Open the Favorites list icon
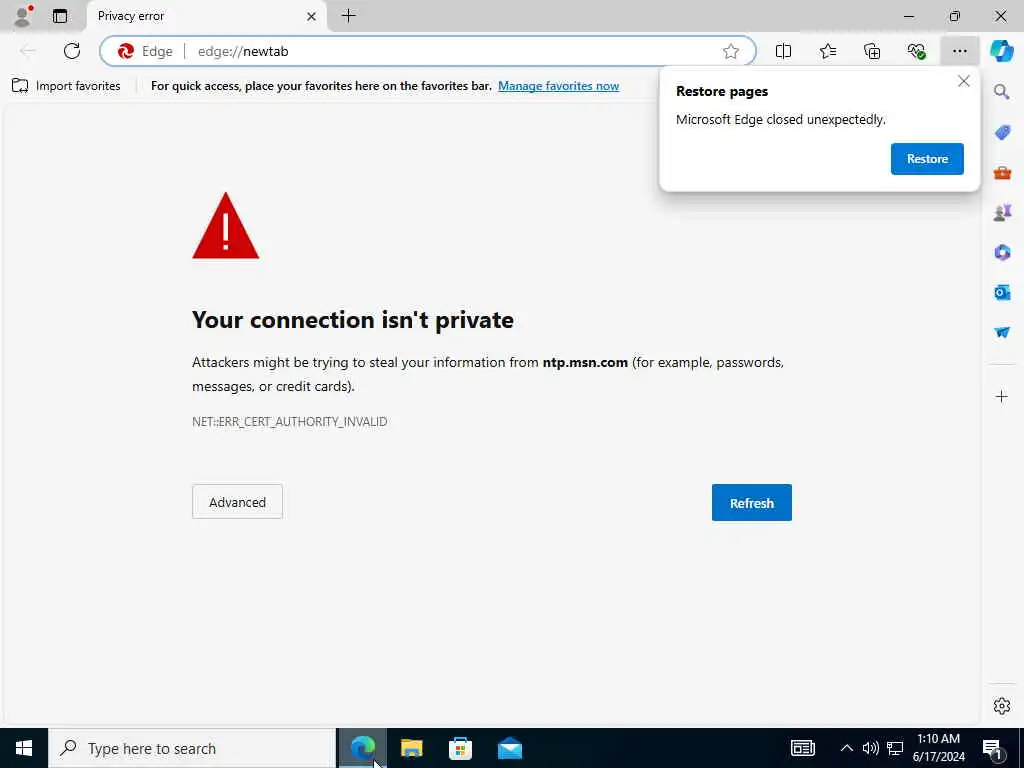 [827, 51]
